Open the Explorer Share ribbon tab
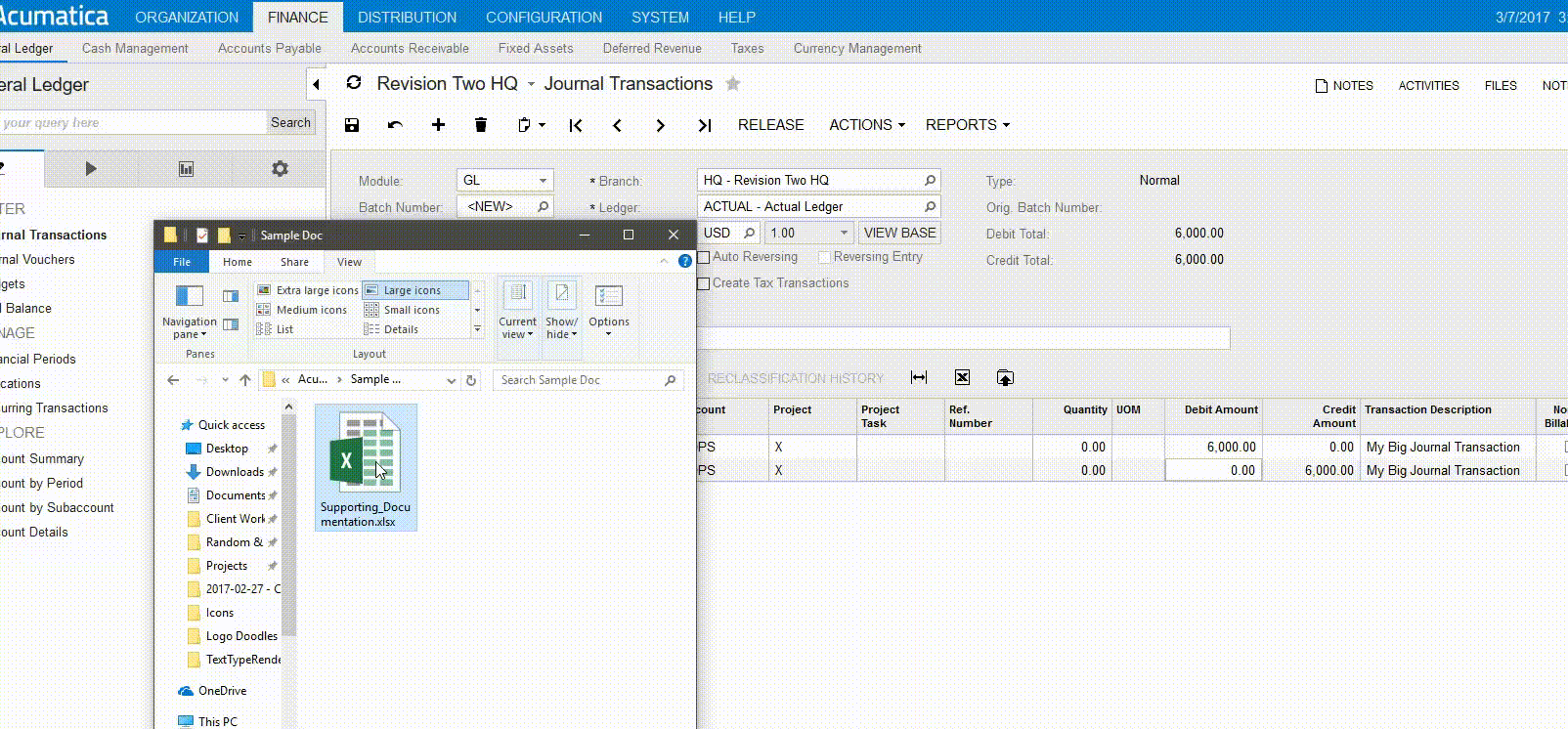1568x729 pixels. pos(294,262)
